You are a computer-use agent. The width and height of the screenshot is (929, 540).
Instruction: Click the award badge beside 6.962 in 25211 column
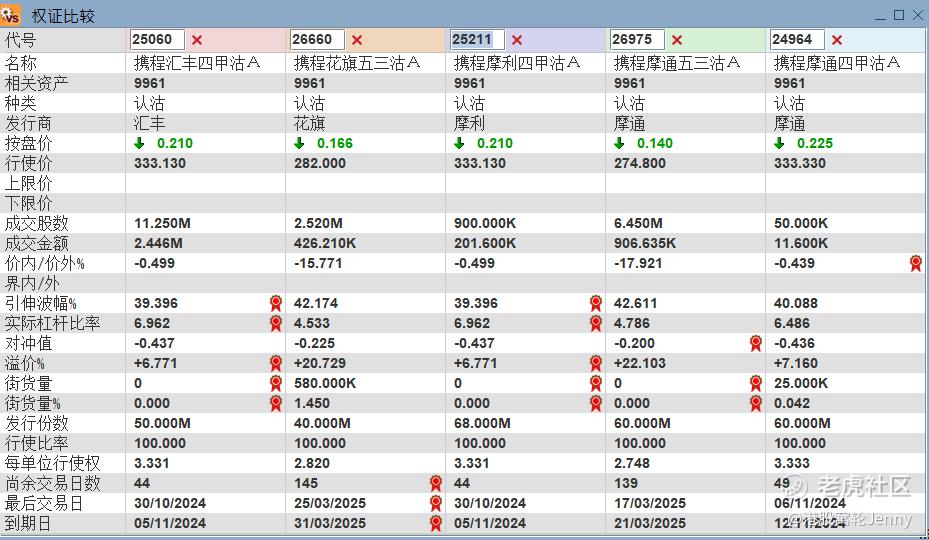pyautogui.click(x=595, y=324)
